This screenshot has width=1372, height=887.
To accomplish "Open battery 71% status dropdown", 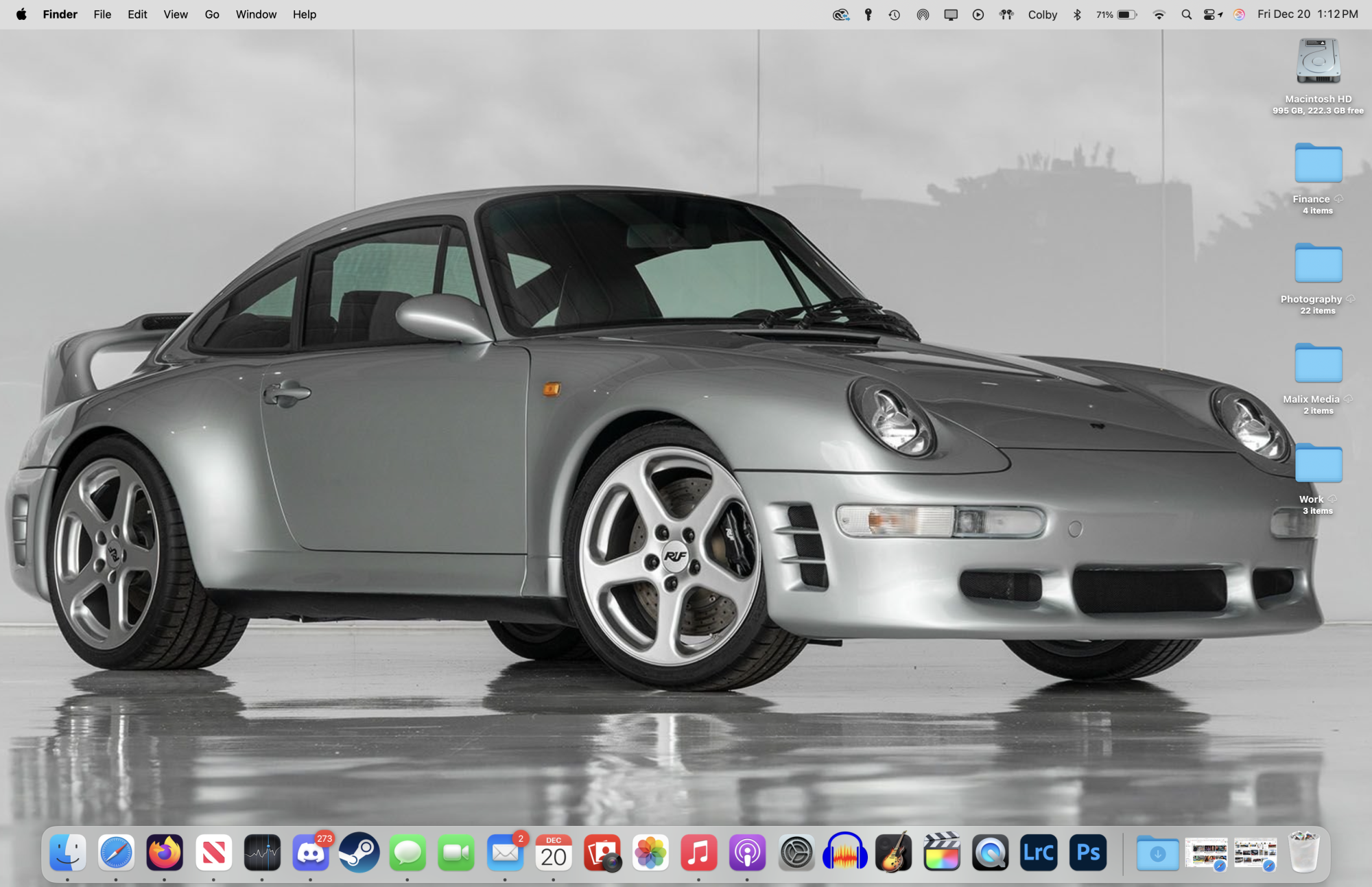I will (1117, 14).
